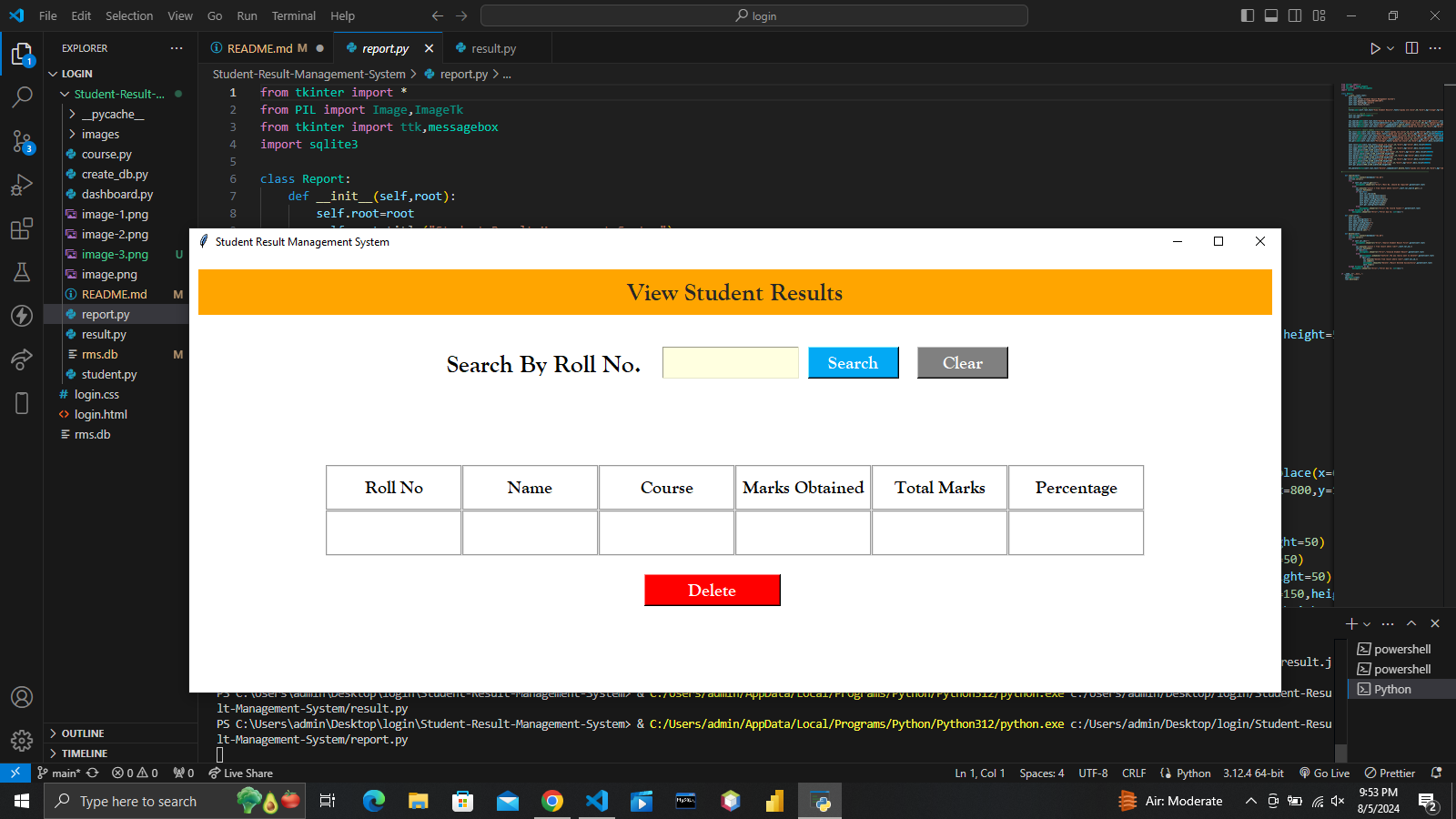The height and width of the screenshot is (819, 1456).
Task: Open the device phone icon in activity bar
Action: pos(22,403)
